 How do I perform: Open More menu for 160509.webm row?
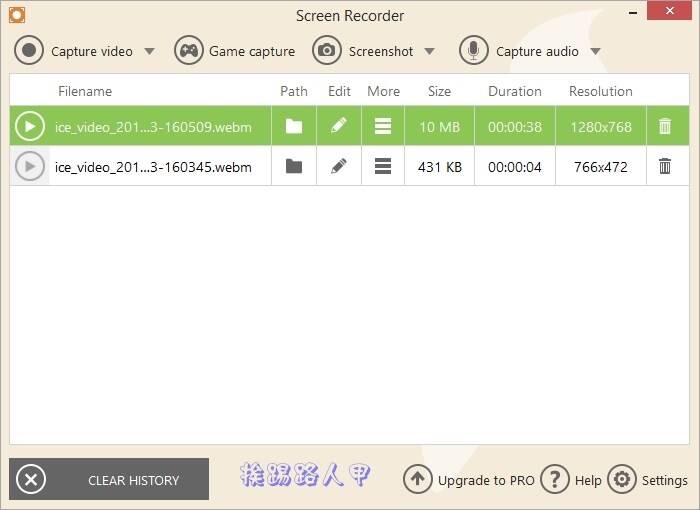point(383,126)
